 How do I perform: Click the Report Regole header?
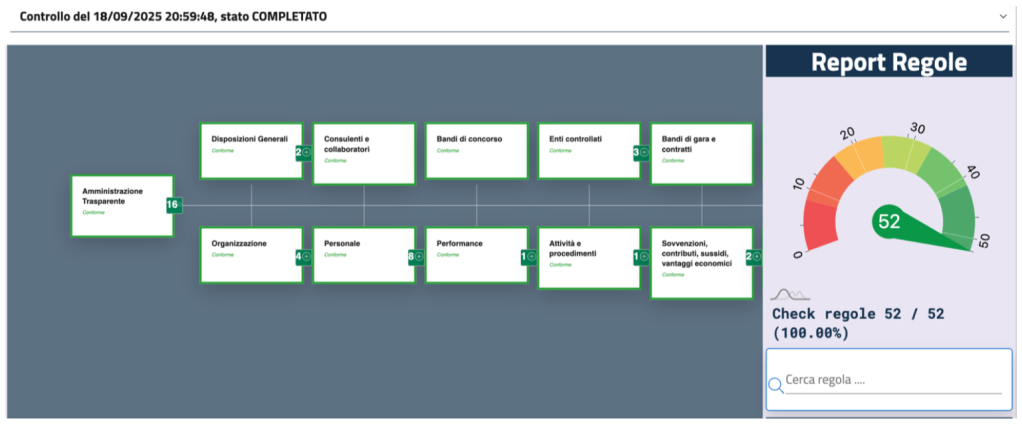tap(888, 62)
